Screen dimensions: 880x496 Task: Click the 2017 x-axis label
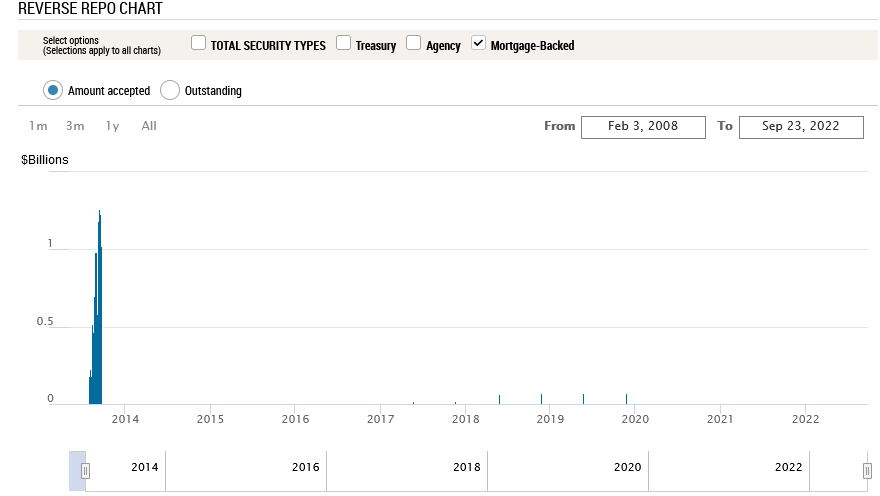click(381, 419)
